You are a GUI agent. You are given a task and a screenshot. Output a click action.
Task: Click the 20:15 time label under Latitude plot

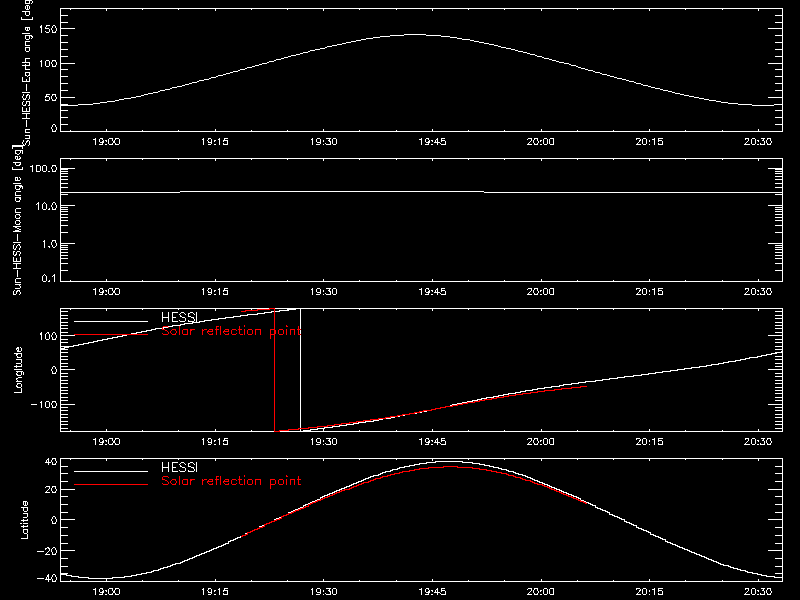(x=649, y=592)
